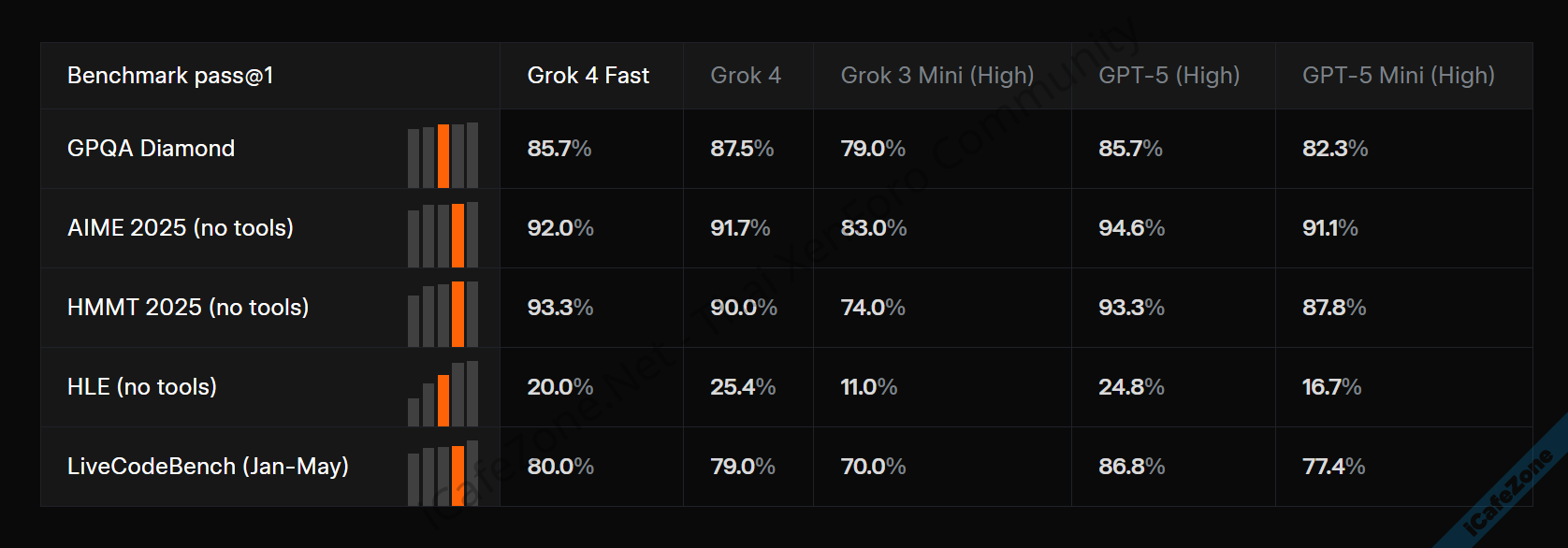1568x548 pixels.
Task: Select the GPQA Diamond row label
Action: click(151, 149)
